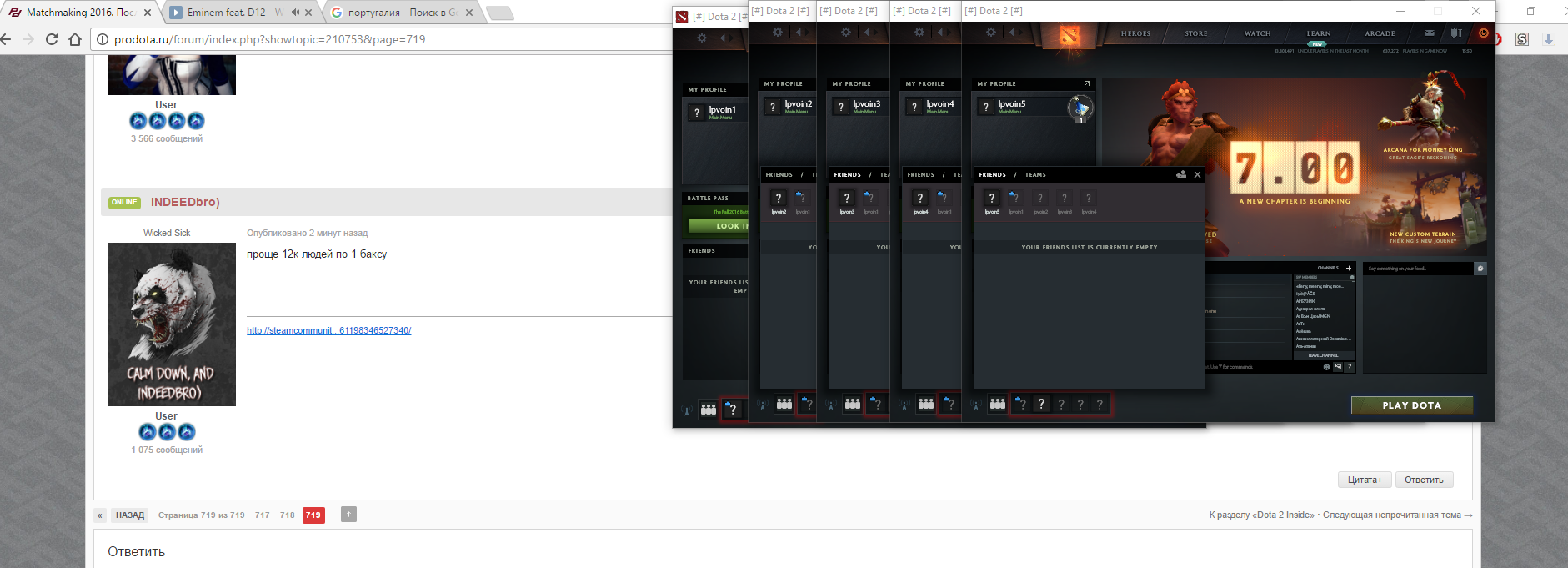
Task: Click first page « pagination button
Action: click(x=100, y=515)
